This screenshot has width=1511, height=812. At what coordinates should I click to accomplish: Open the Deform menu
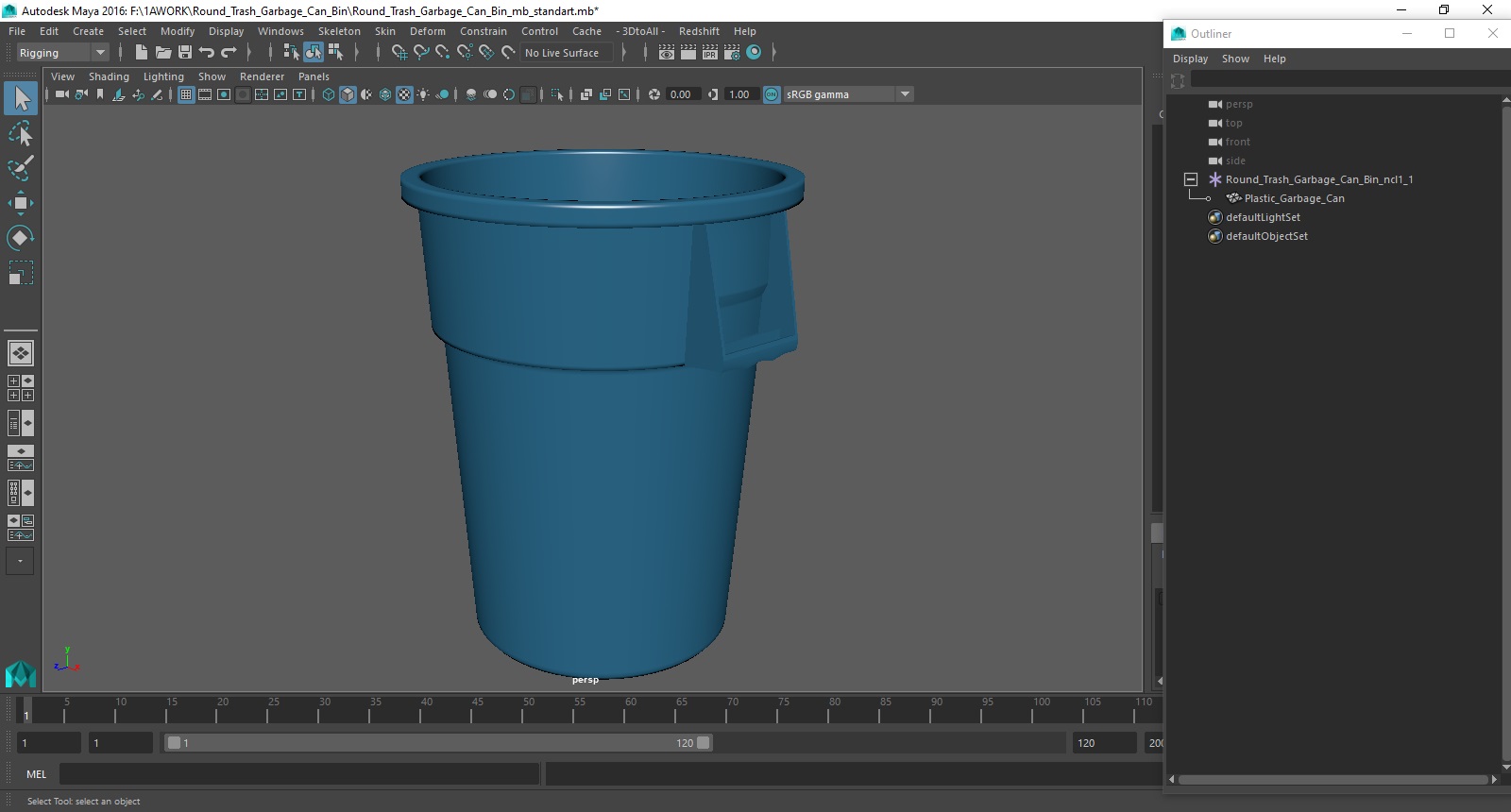pyautogui.click(x=428, y=31)
